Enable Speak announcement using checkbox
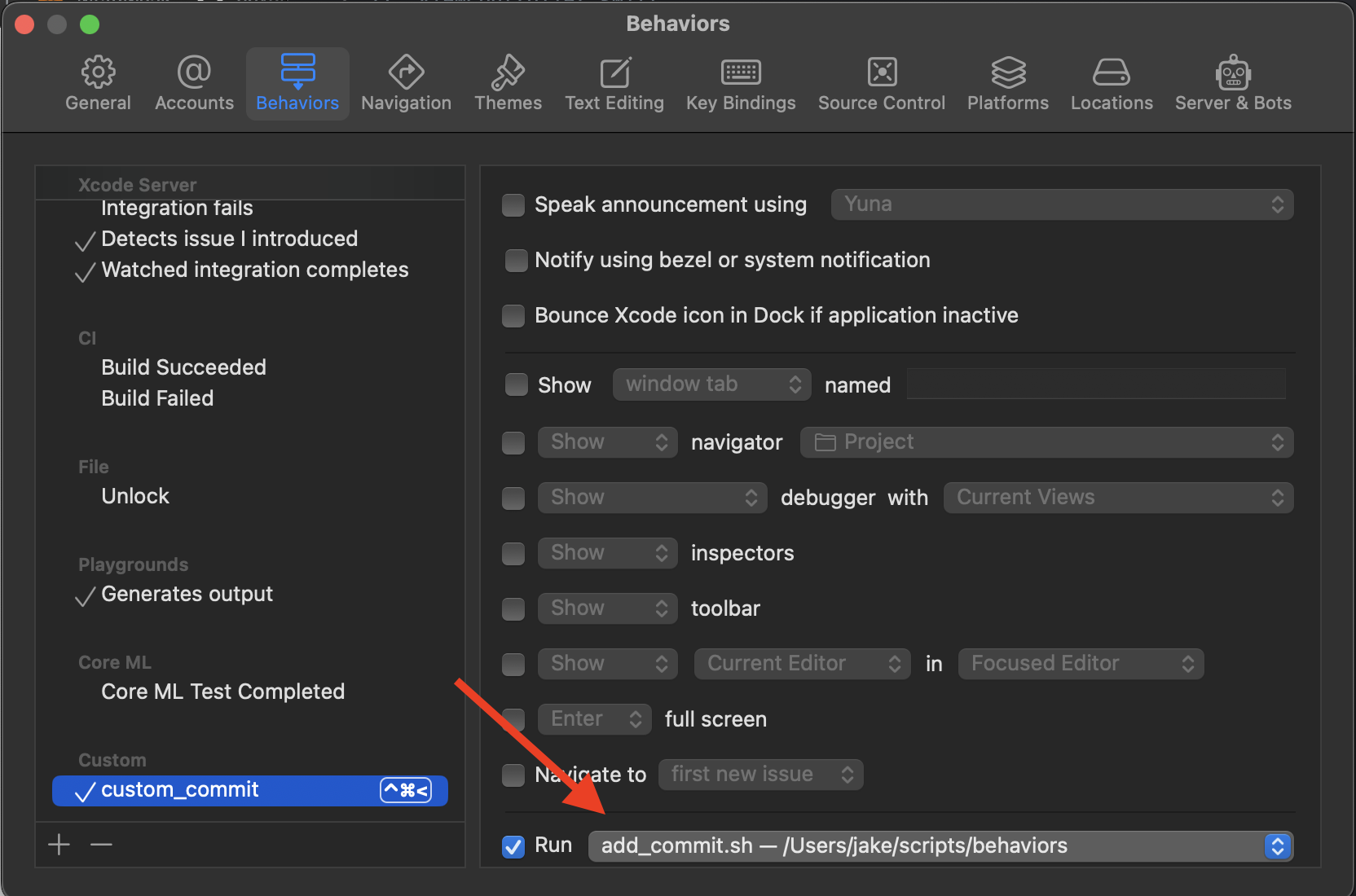 pyautogui.click(x=513, y=205)
